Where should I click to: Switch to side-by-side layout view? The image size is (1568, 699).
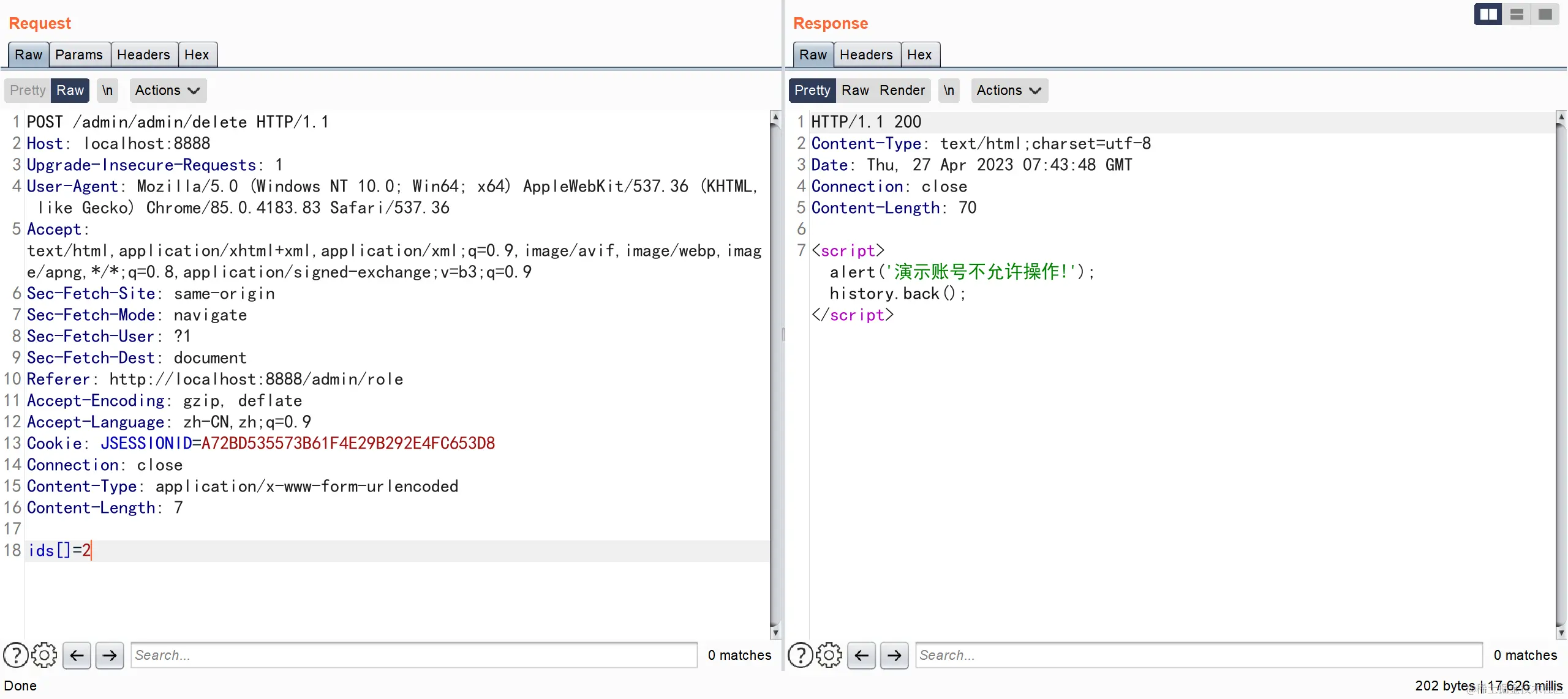1488,14
